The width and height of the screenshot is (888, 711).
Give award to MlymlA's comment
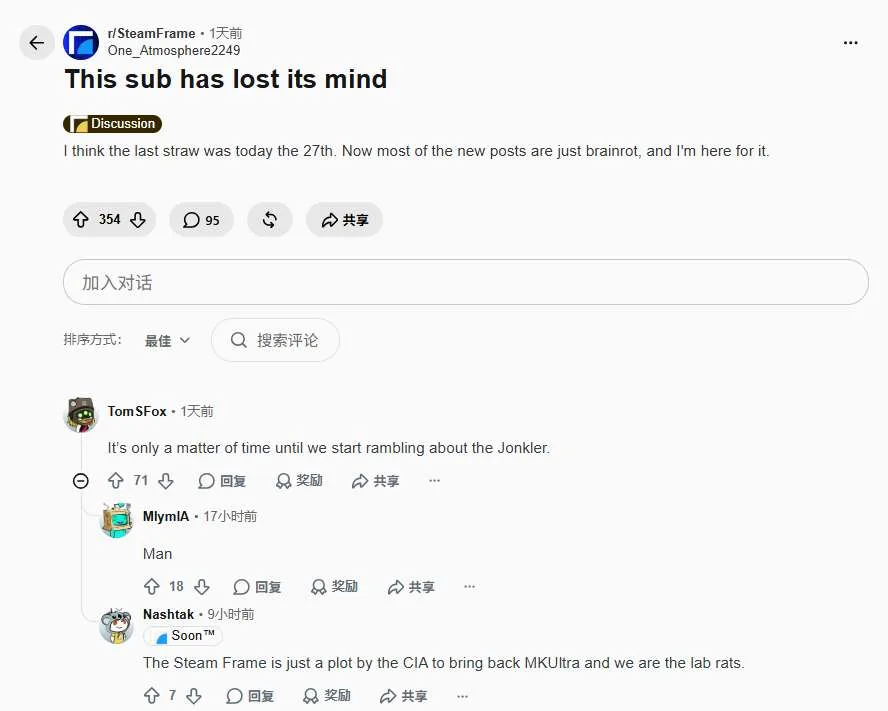point(334,586)
